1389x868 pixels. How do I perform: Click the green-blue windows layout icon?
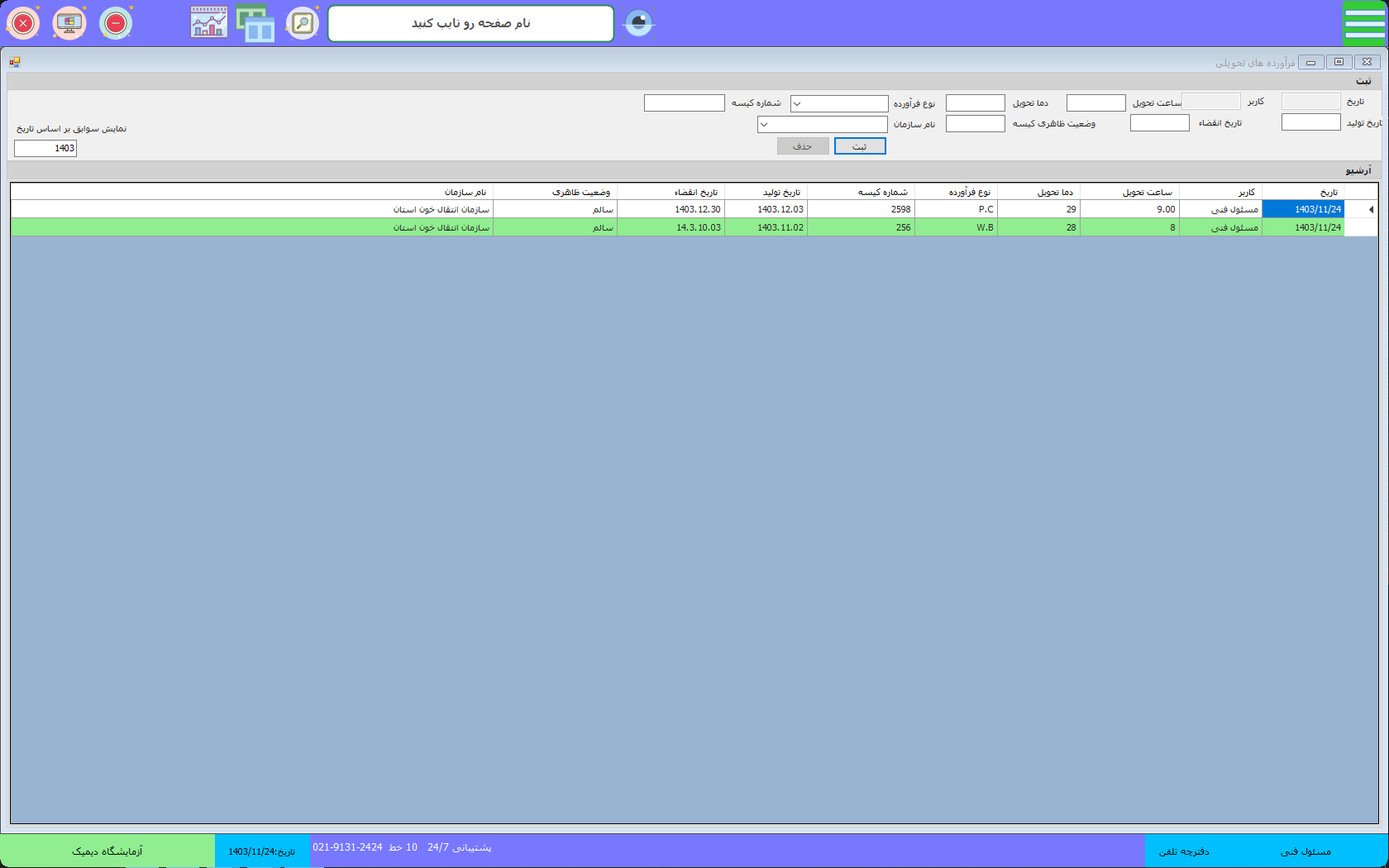pyautogui.click(x=255, y=23)
